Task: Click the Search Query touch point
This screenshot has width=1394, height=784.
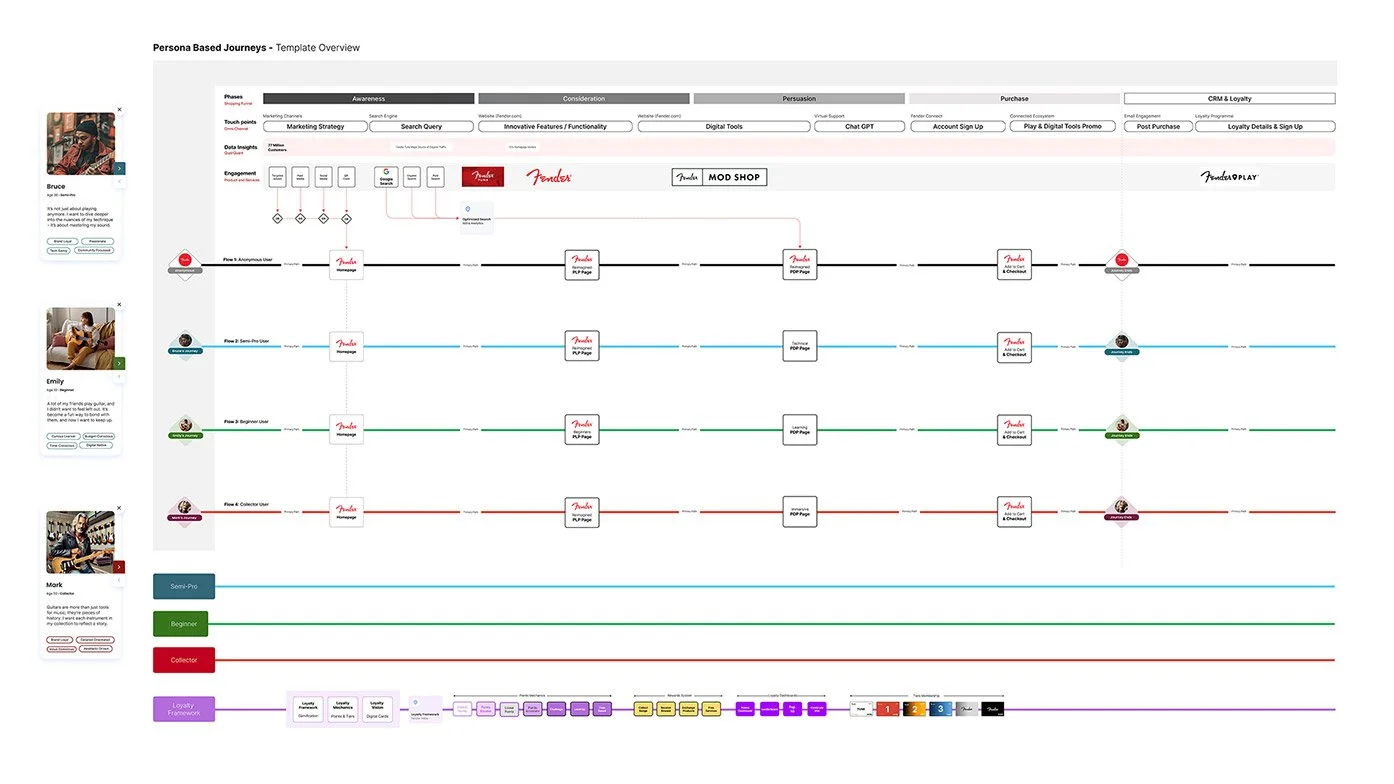Action: coord(421,127)
